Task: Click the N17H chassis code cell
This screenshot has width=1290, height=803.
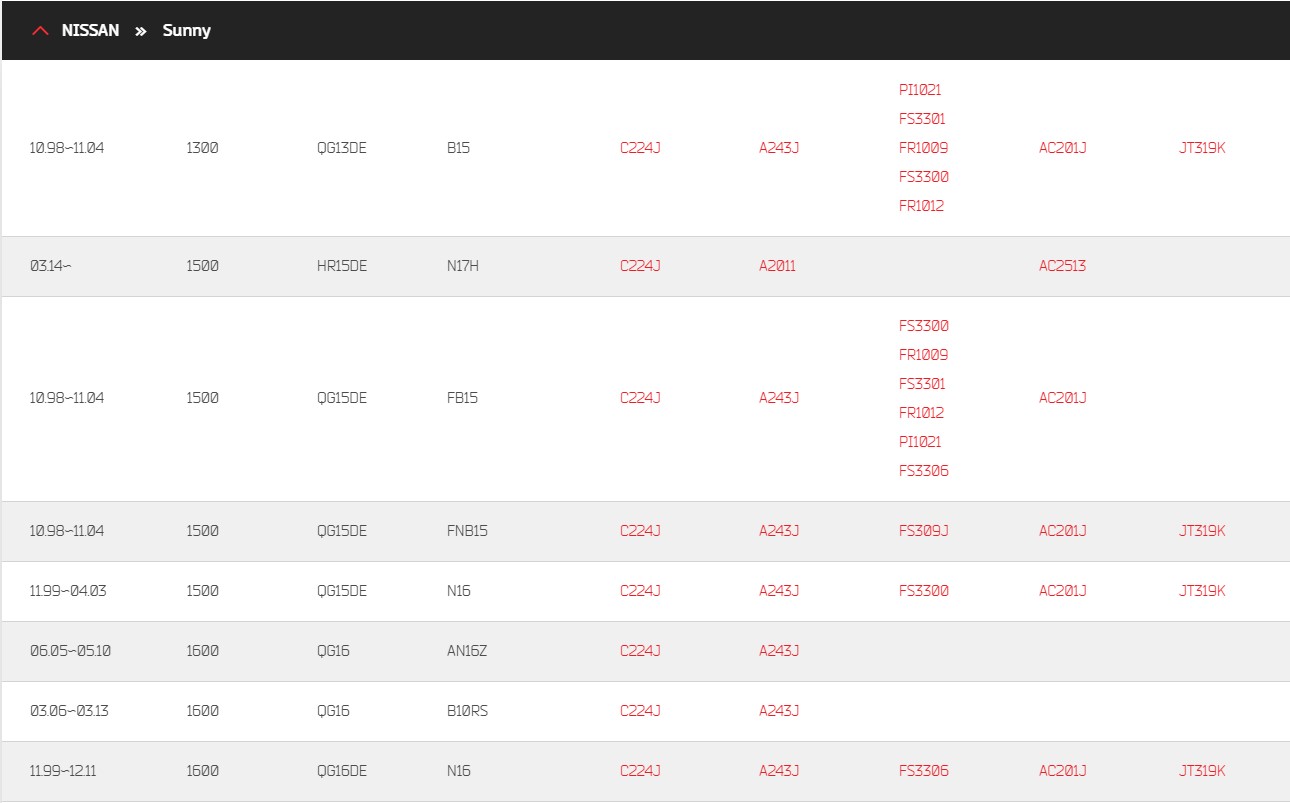Action: pyautogui.click(x=463, y=266)
